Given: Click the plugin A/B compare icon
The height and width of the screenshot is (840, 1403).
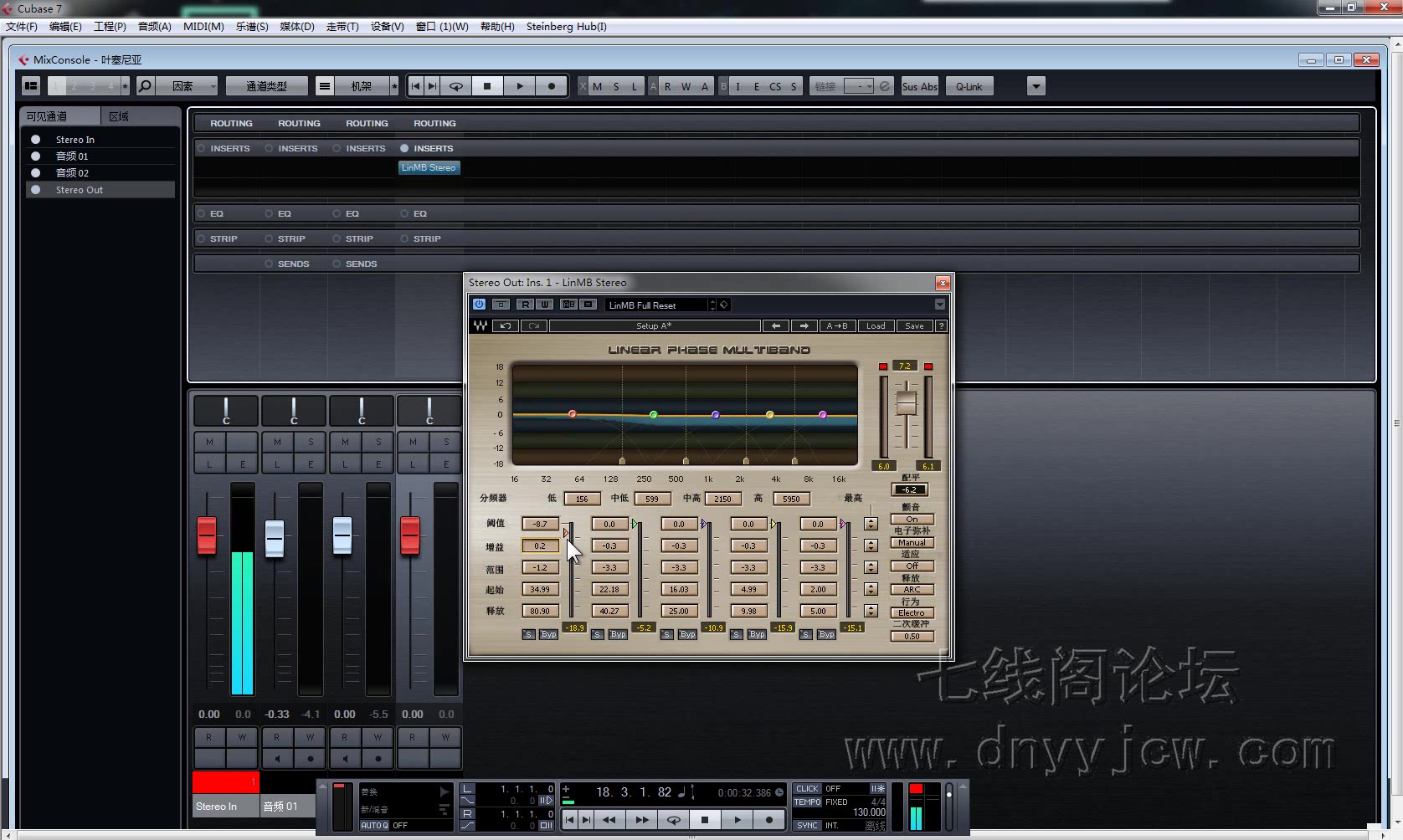Looking at the screenshot, I should [568, 305].
